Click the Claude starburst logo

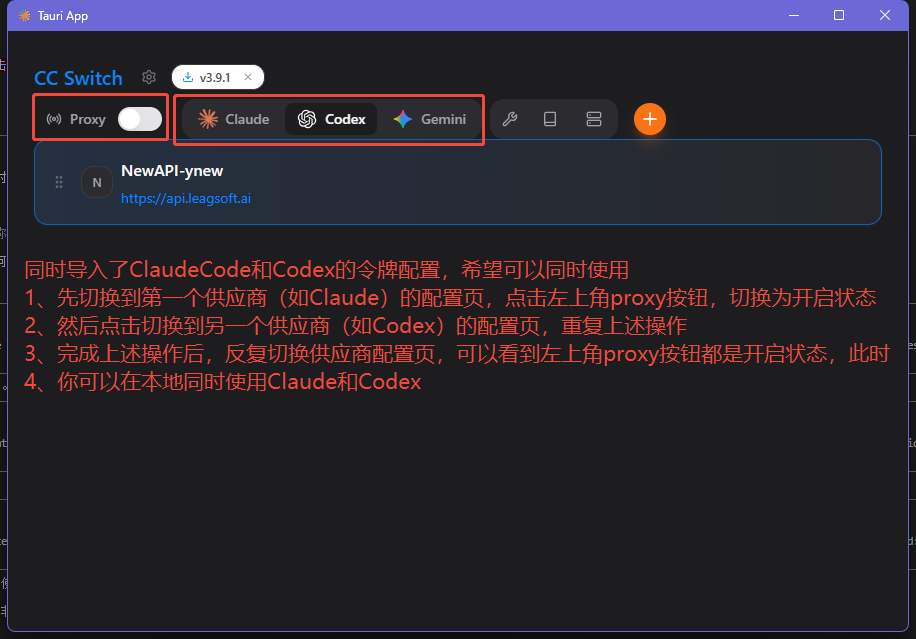pyautogui.click(x=206, y=119)
